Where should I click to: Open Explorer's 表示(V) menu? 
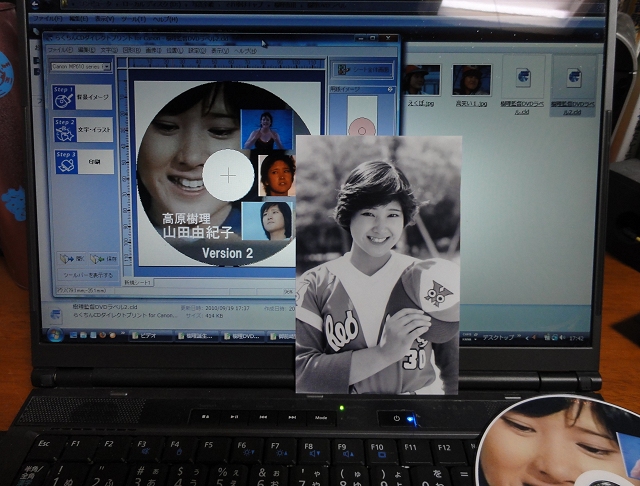click(105, 19)
